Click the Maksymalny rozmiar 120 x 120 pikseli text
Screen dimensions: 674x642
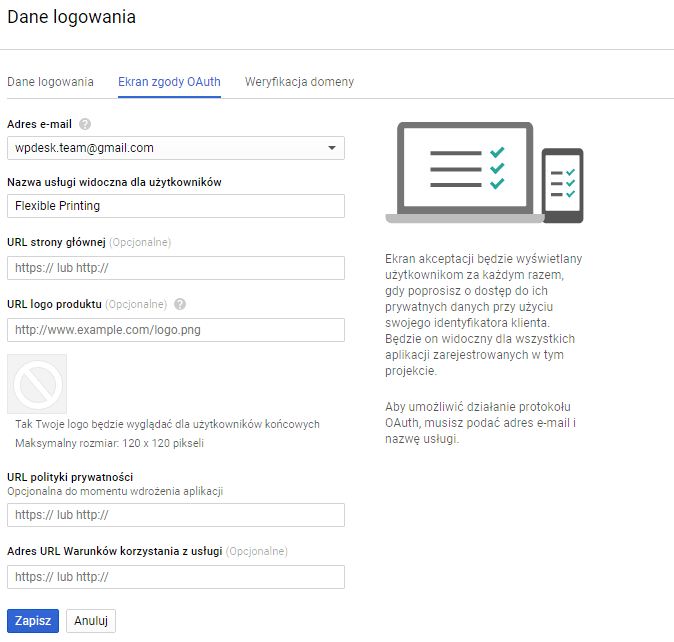pyautogui.click(x=110, y=443)
